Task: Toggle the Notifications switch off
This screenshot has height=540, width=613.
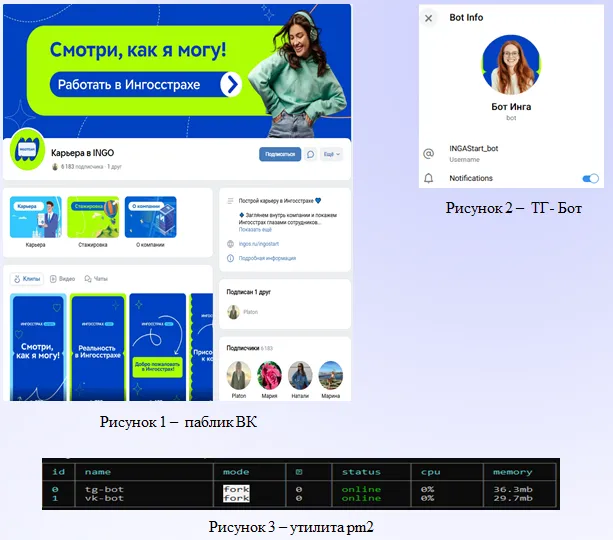Action: tap(590, 178)
